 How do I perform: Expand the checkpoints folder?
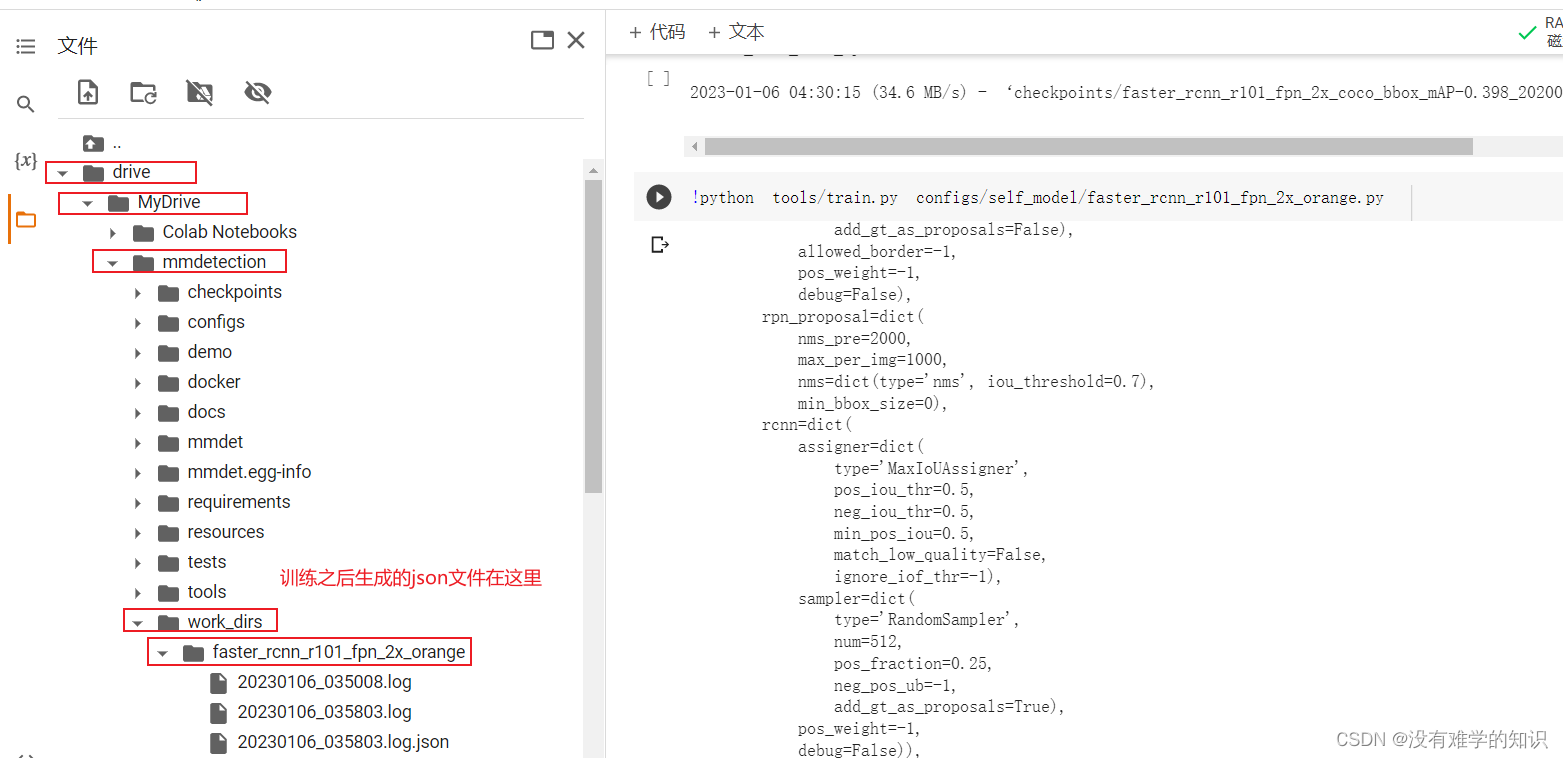[x=138, y=293]
